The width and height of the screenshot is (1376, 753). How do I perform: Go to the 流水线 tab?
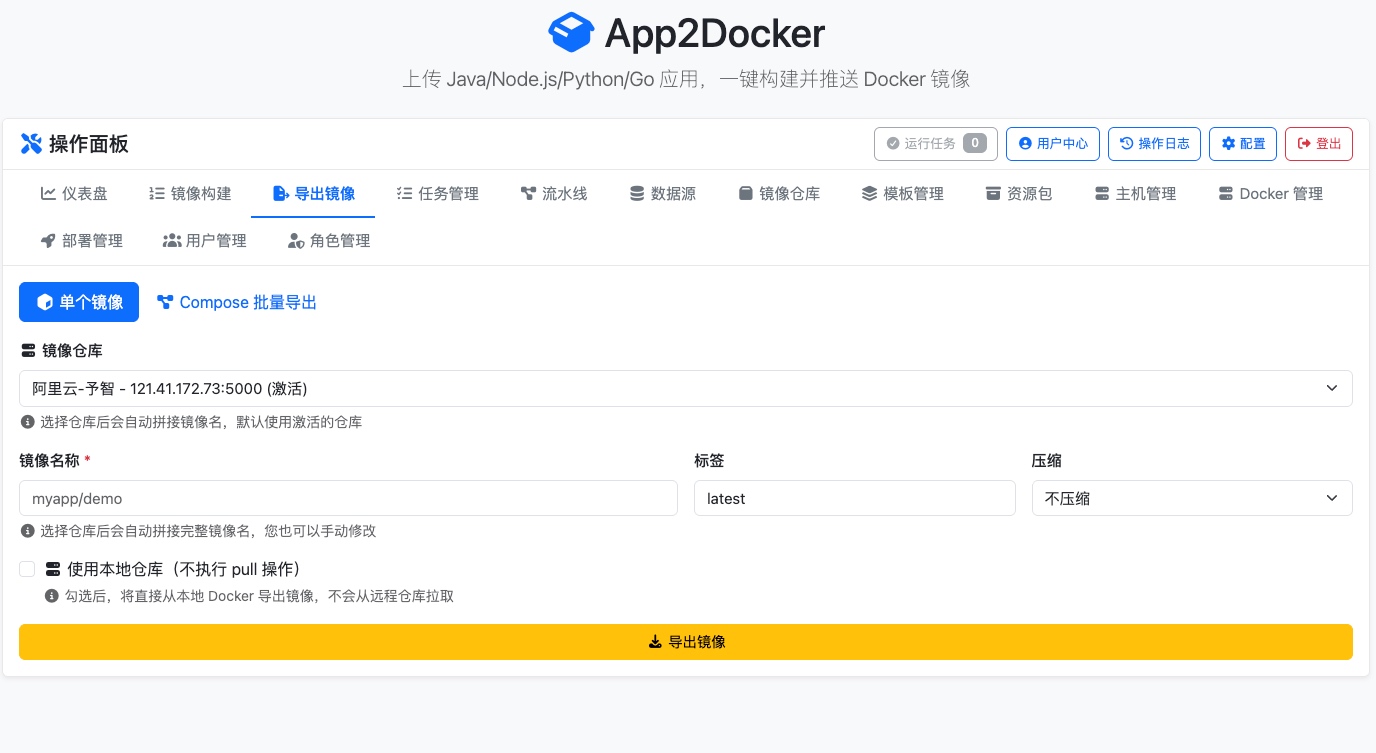(554, 194)
